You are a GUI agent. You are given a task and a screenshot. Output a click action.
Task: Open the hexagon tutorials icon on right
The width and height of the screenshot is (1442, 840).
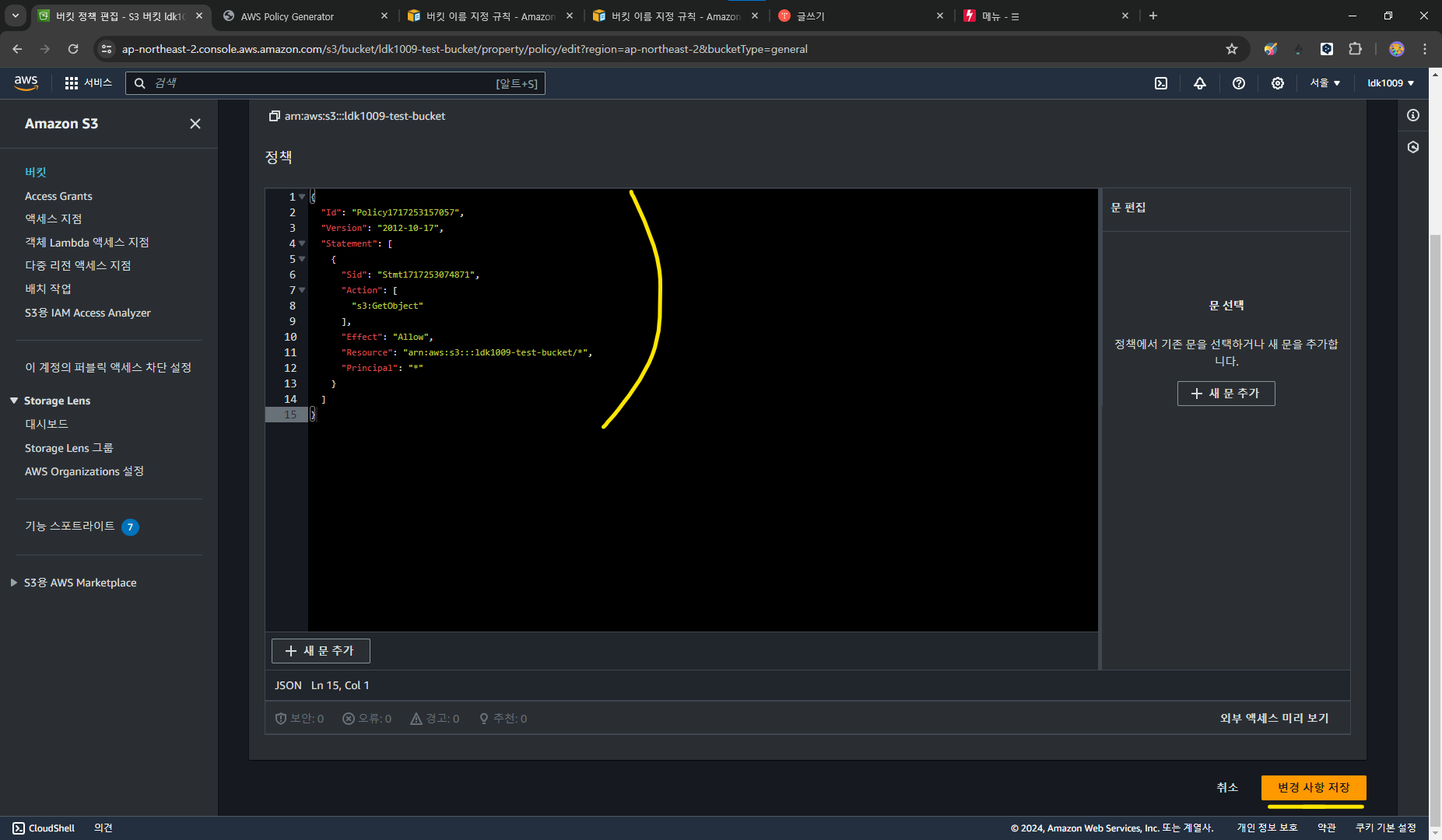pyautogui.click(x=1413, y=147)
